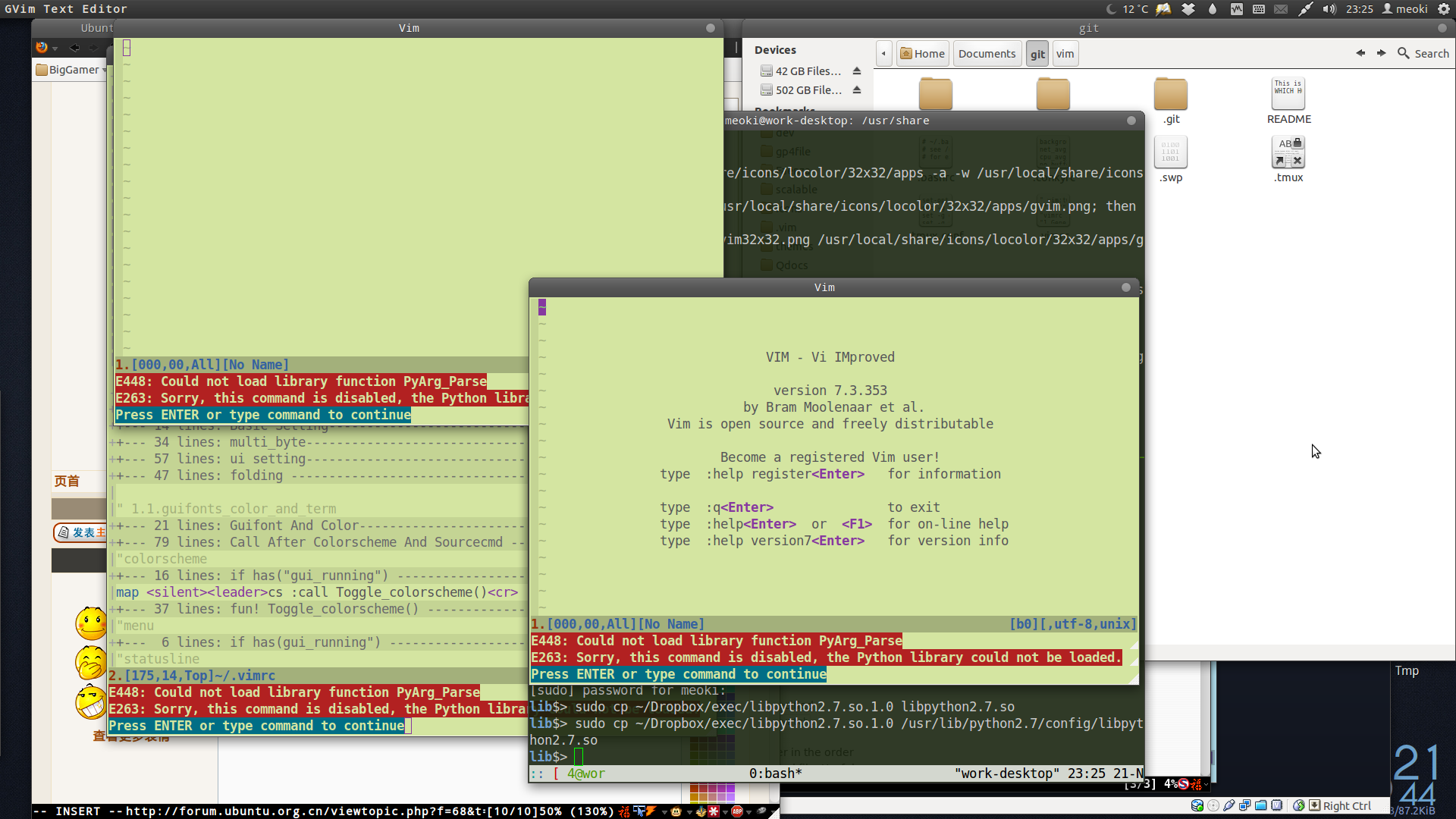Click the path bar left-scroll arrow
Screen dimensions: 1456x819
883,53
